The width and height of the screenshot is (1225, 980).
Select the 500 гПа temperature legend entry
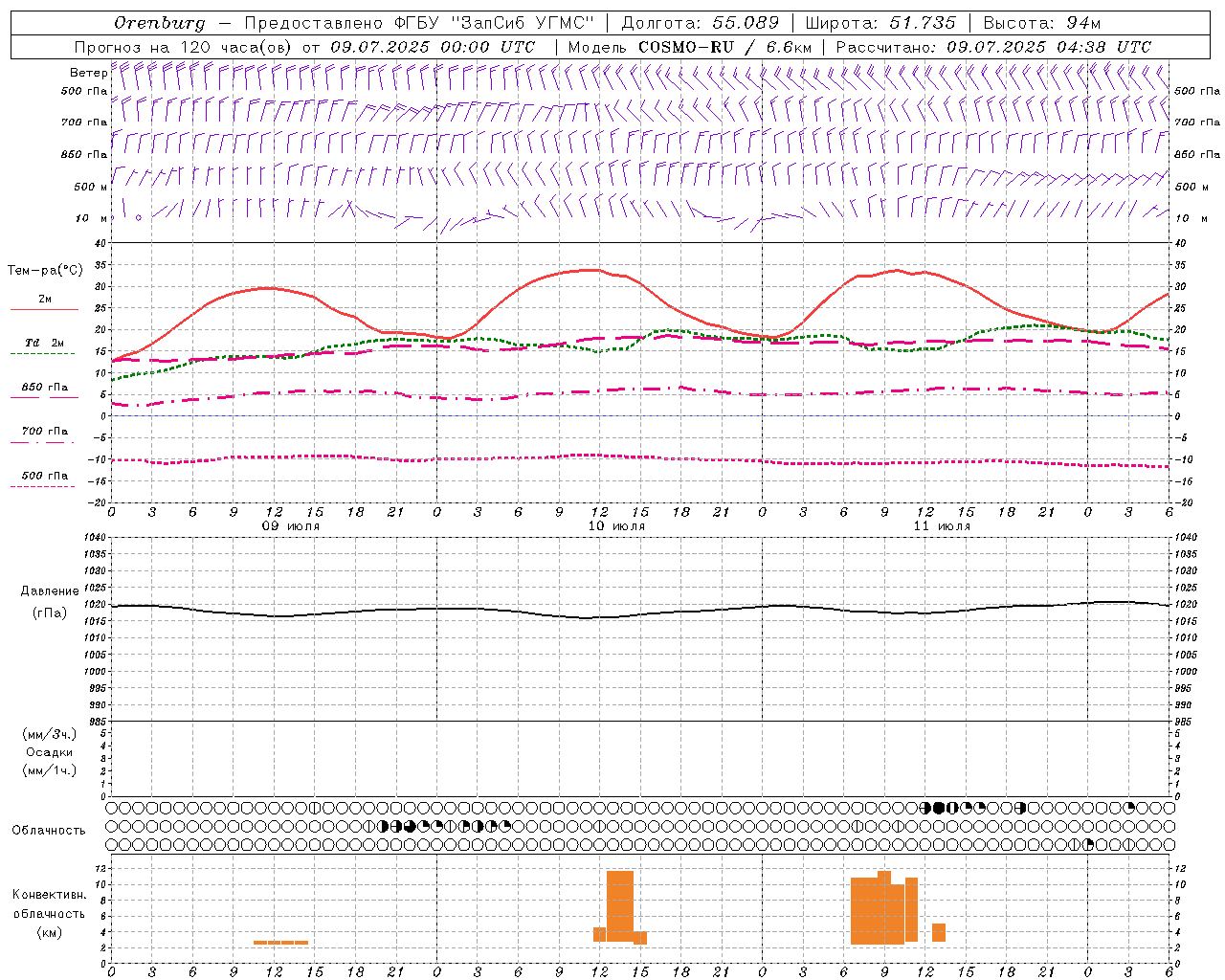45,475
